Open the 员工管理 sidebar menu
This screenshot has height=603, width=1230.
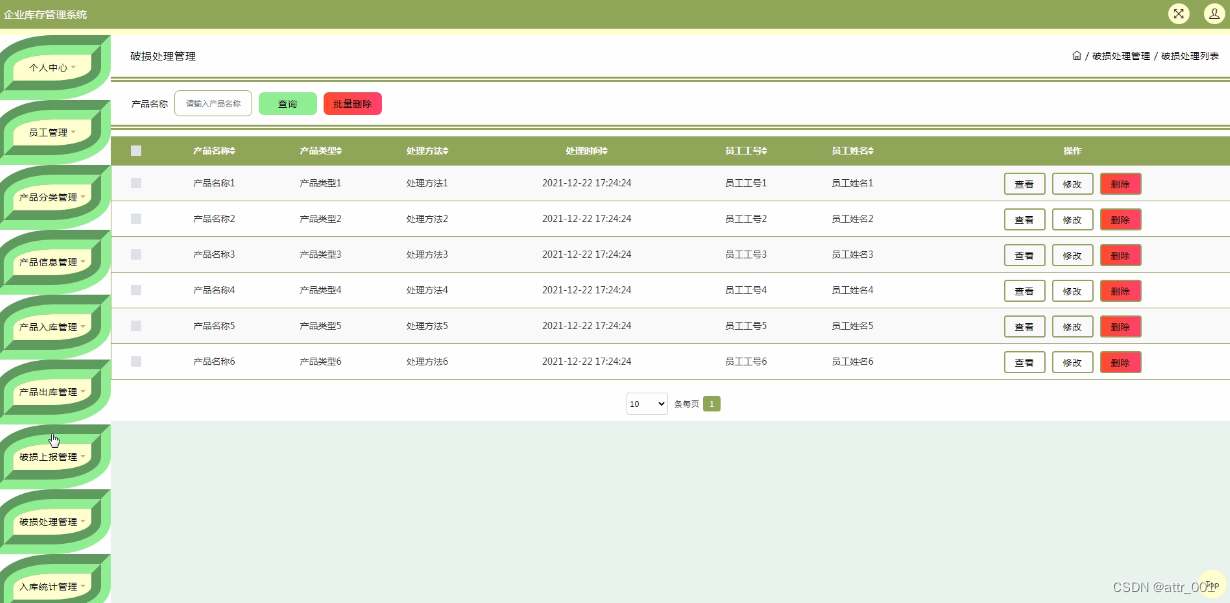(x=54, y=132)
